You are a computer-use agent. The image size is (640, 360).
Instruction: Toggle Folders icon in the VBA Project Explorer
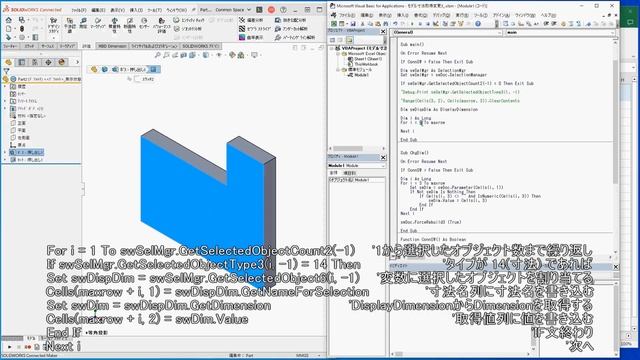pyautogui.click(x=349, y=40)
